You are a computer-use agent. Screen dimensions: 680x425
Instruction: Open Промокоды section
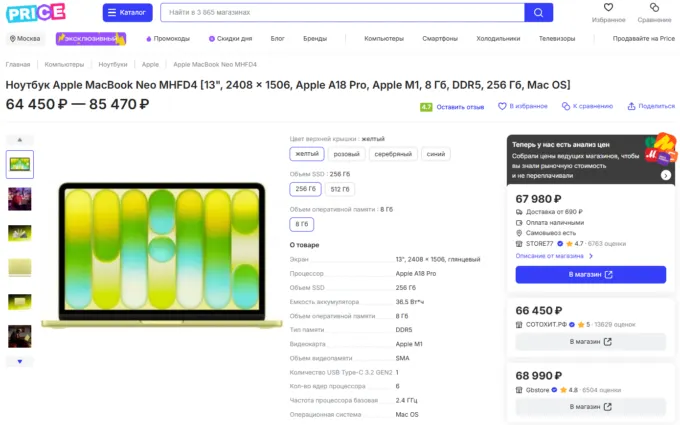(x=168, y=39)
